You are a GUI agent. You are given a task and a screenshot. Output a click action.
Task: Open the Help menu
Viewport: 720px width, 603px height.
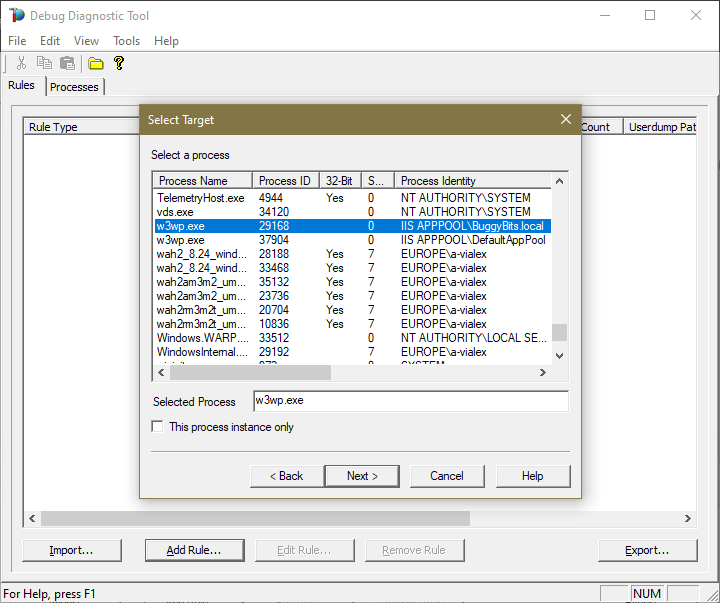click(166, 41)
